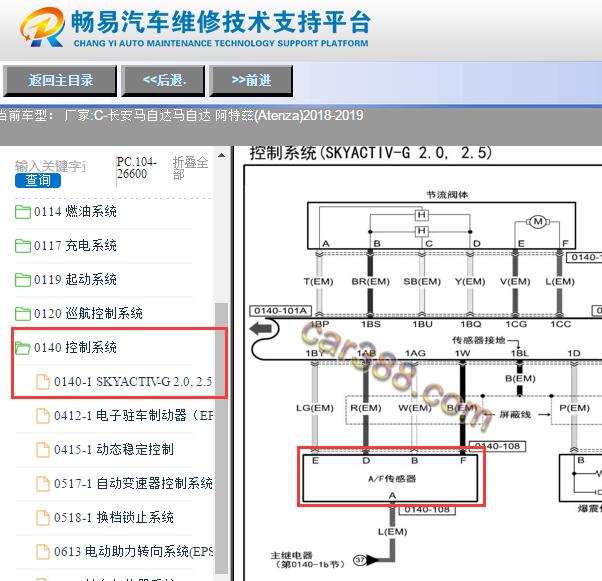Viewport: 602px width, 581px height.
Task: Select the 0140 控制系统 tree entry
Action: (75, 348)
